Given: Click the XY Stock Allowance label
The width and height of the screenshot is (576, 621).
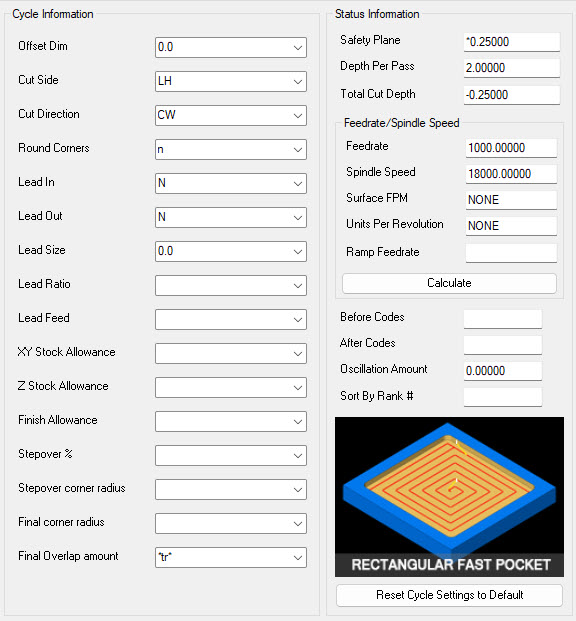Looking at the screenshot, I should (x=67, y=352).
